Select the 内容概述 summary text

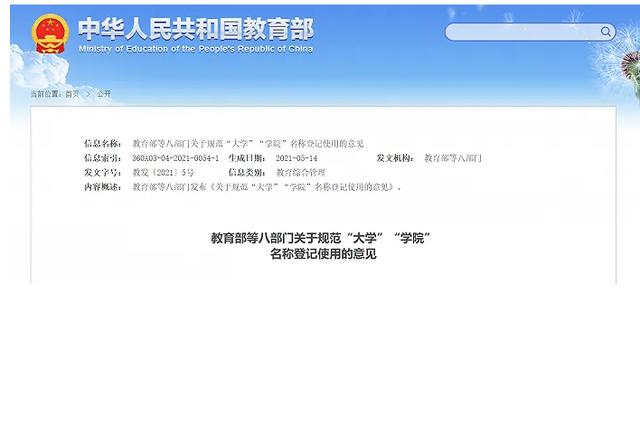pos(267,187)
